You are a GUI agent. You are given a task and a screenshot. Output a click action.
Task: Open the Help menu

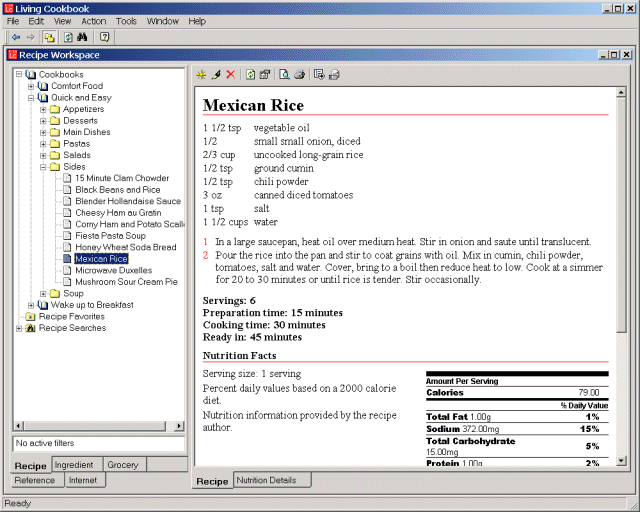[x=197, y=21]
